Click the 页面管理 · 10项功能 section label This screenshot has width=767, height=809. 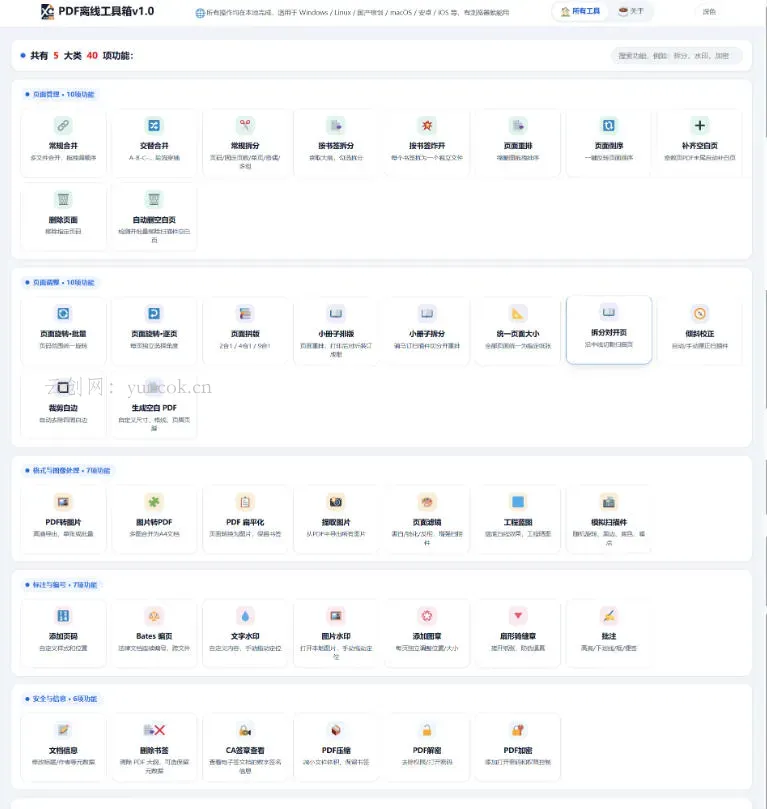(60, 94)
